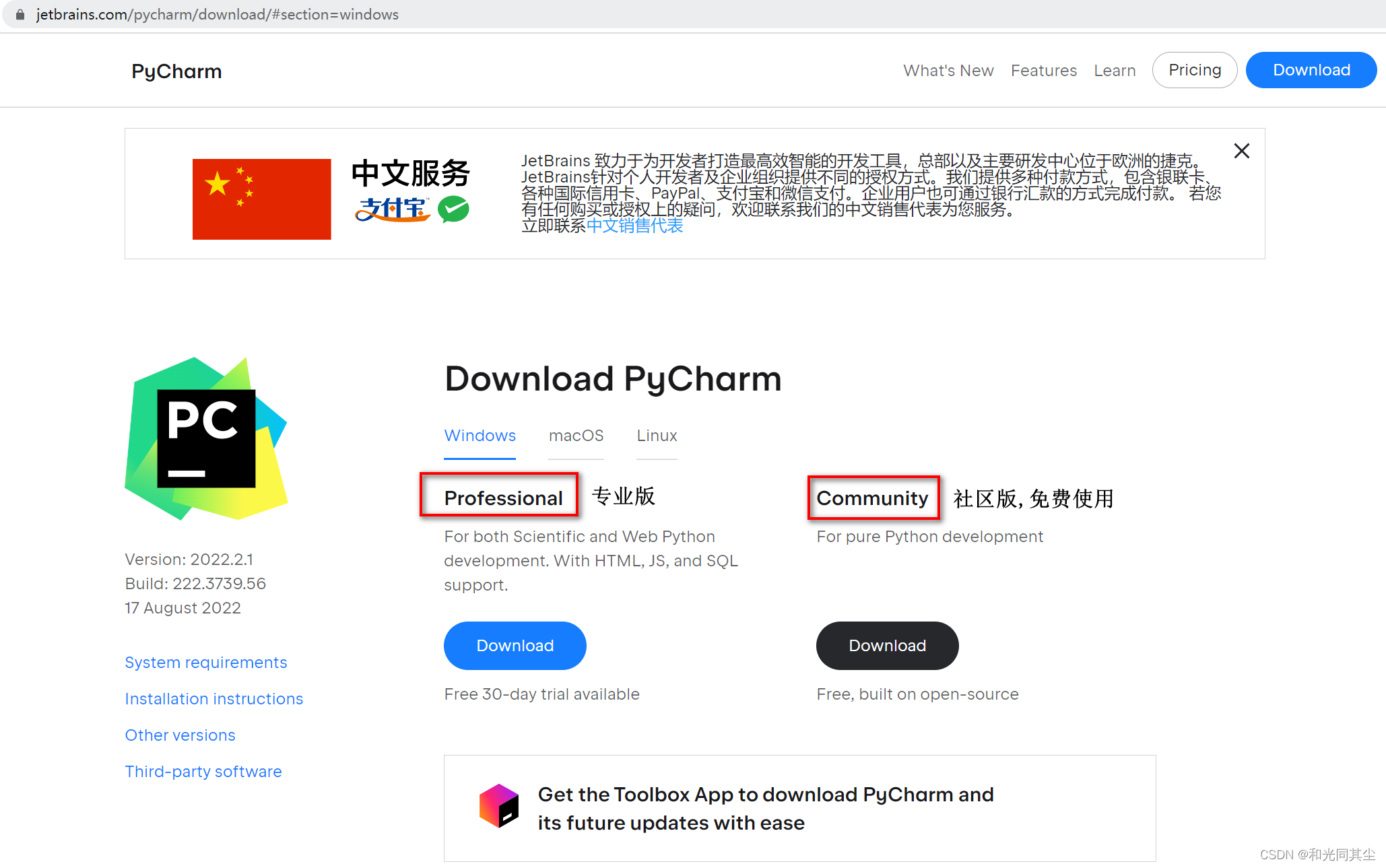Viewport: 1386px width, 868px height.
Task: Switch to the macOS tab
Action: pyautogui.click(x=576, y=436)
